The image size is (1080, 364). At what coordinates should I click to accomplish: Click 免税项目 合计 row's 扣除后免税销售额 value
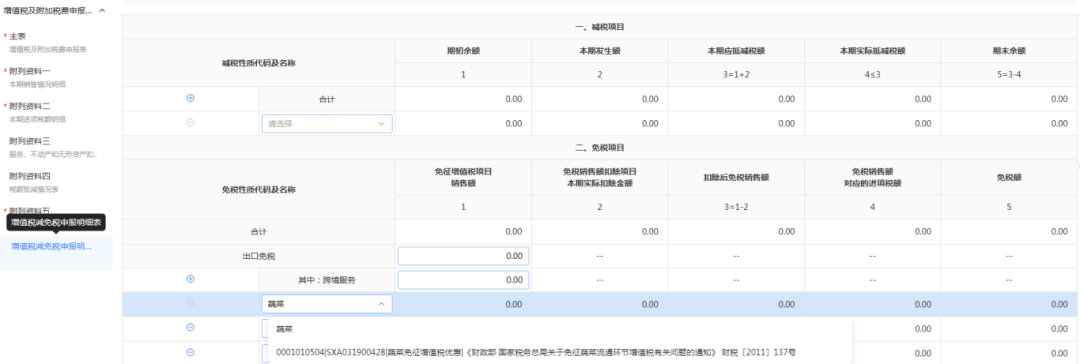tap(786, 232)
